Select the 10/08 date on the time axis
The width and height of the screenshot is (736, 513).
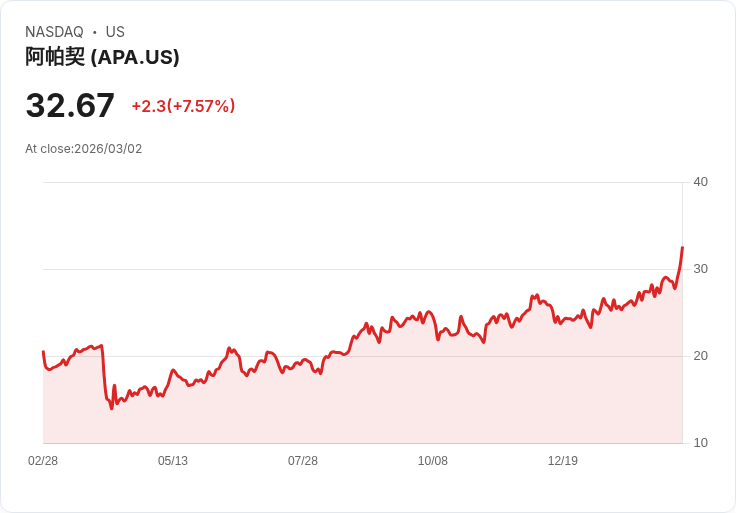click(x=433, y=461)
